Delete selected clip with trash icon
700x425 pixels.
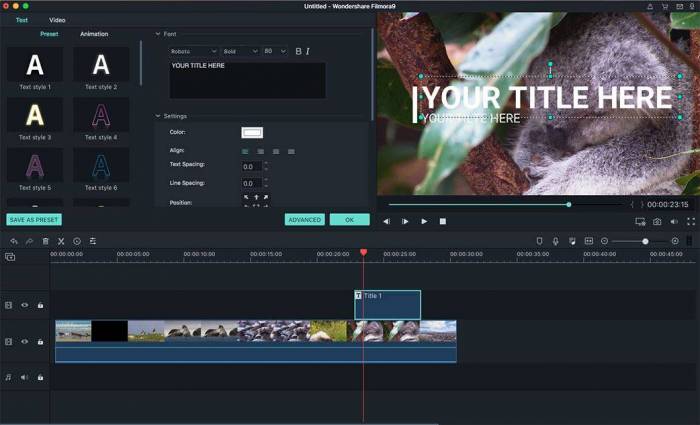[x=45, y=241]
